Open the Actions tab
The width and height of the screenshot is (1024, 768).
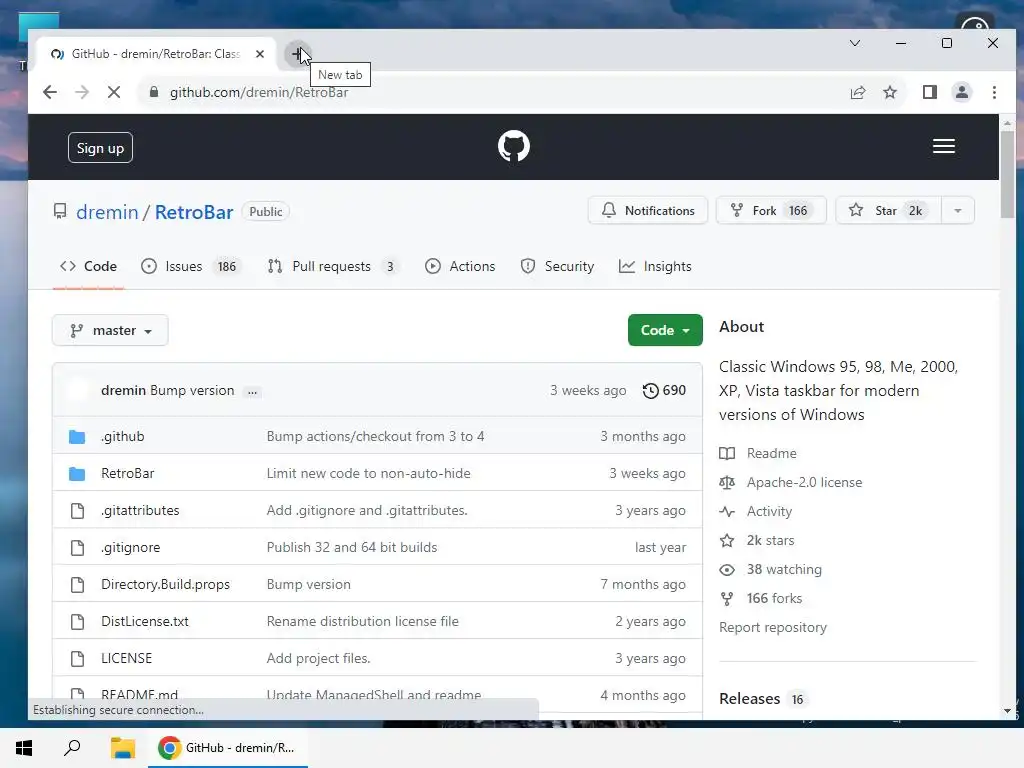click(x=460, y=266)
